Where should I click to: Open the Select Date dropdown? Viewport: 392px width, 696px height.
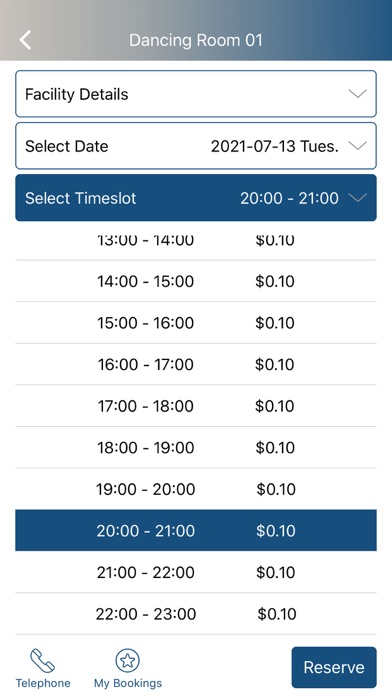pos(196,146)
